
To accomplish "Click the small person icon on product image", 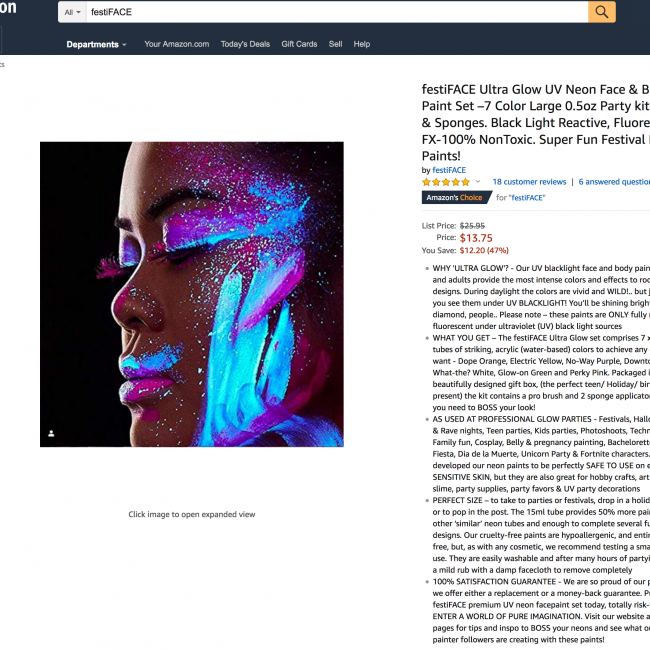I will 51,433.
